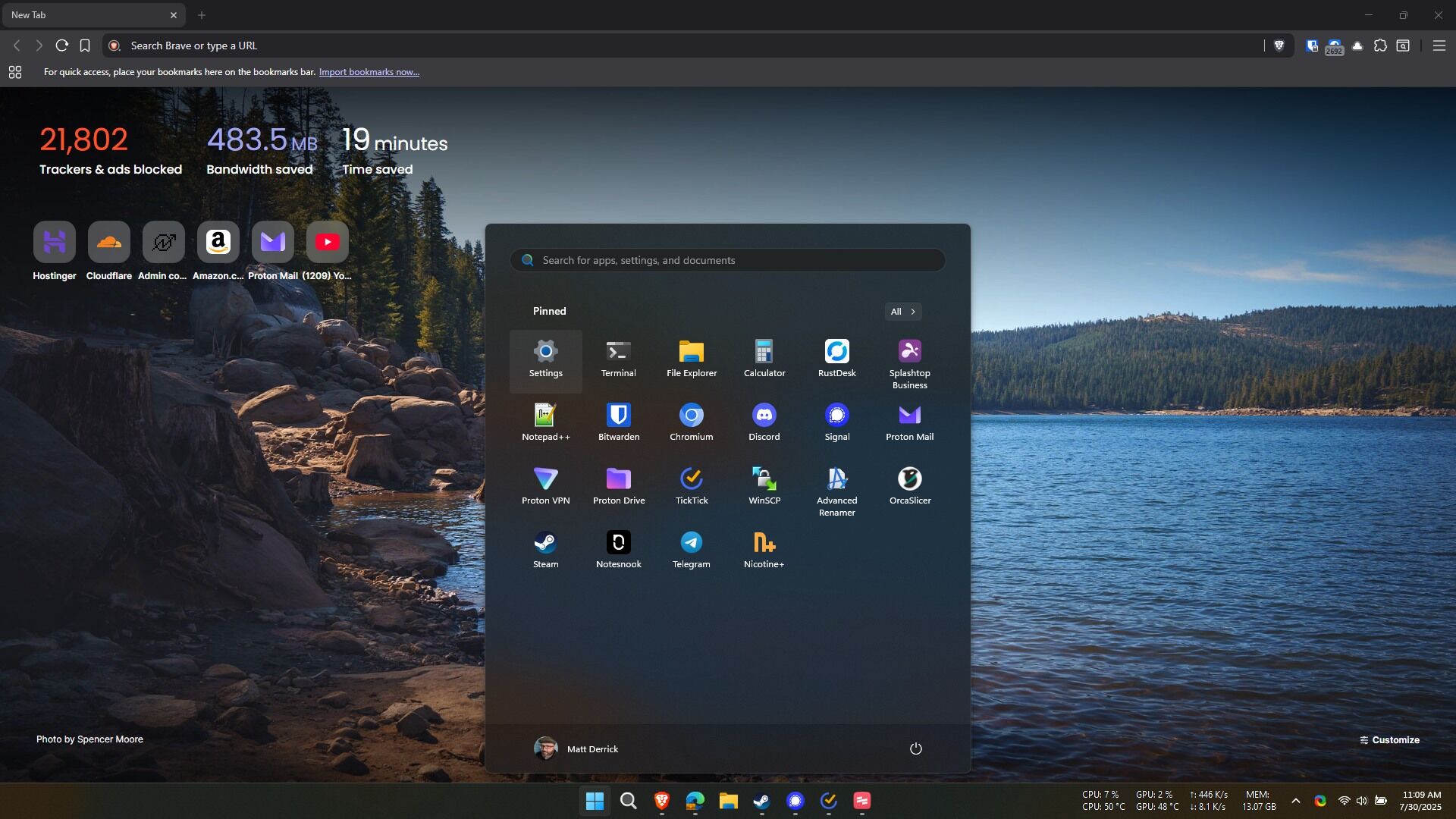The image size is (1456, 819).
Task: Click Brave Shields icon in address bar
Action: [x=1279, y=45]
